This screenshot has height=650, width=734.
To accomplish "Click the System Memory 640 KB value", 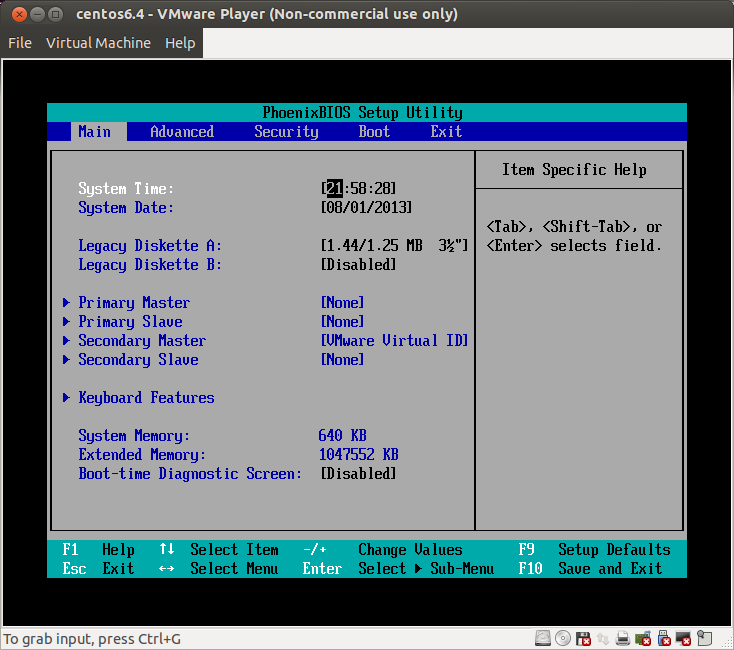I will (x=343, y=436).
